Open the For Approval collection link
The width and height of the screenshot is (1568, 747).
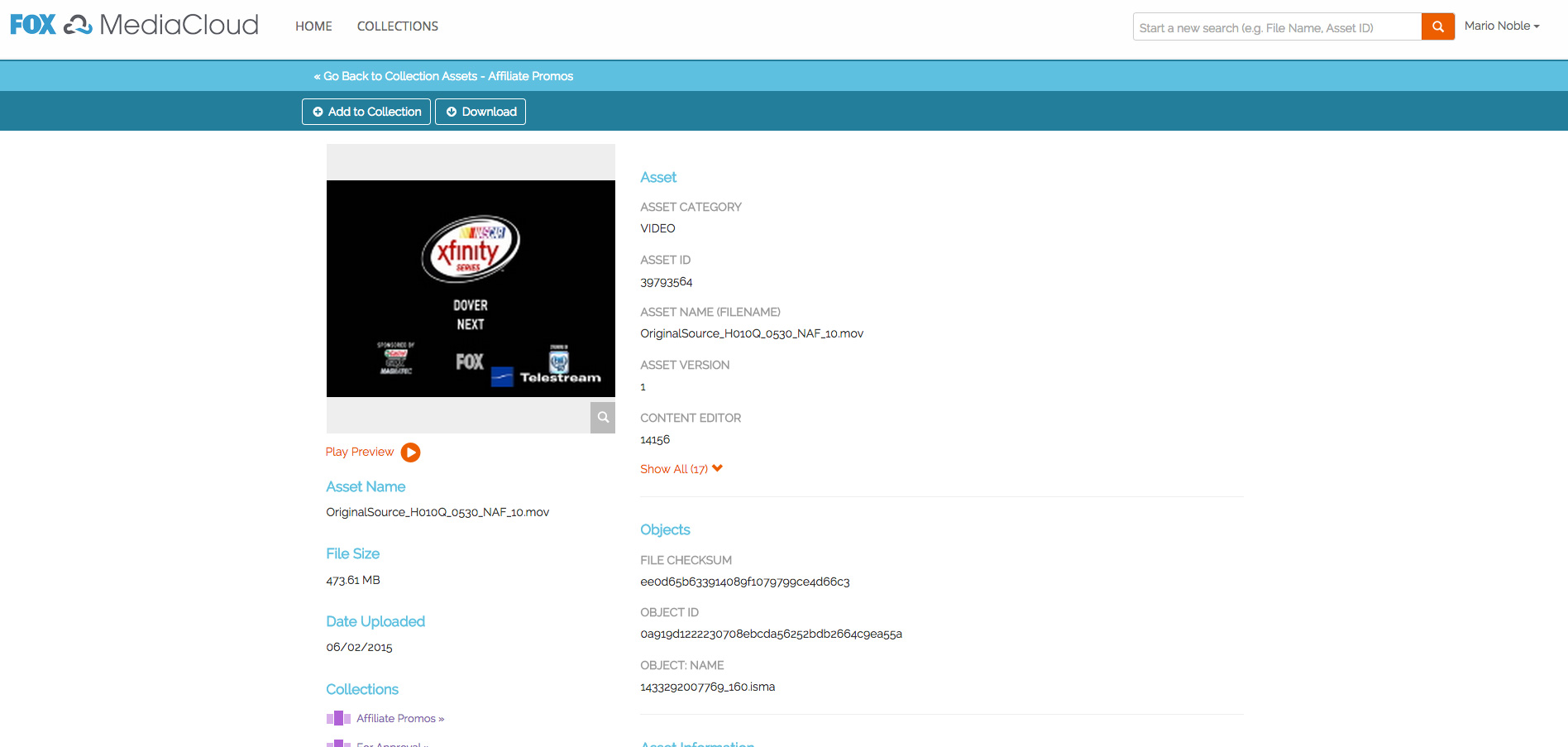click(x=392, y=744)
